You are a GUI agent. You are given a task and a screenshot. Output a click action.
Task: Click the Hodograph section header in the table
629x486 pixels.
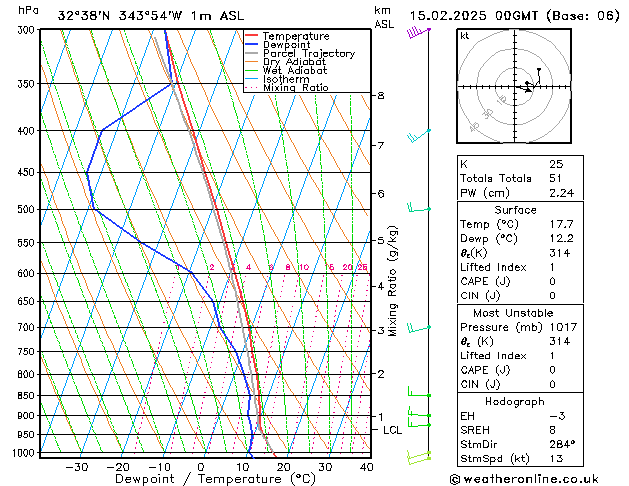pos(514,401)
